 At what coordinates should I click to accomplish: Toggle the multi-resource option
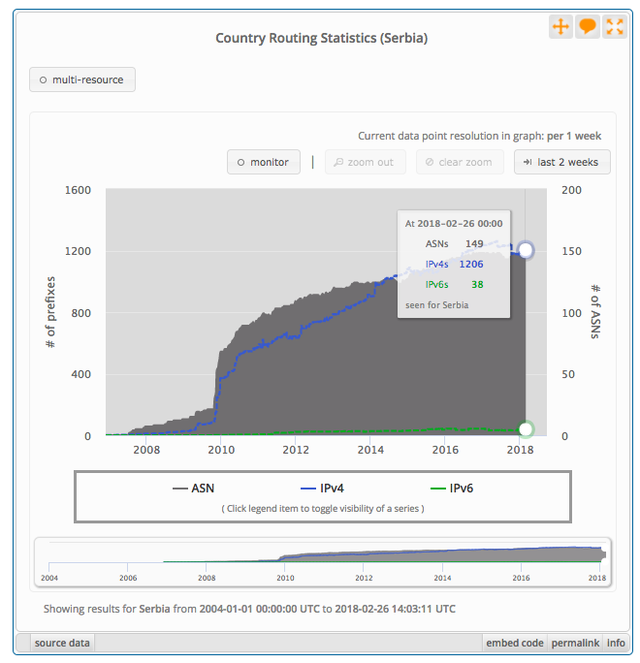pyautogui.click(x=82, y=79)
